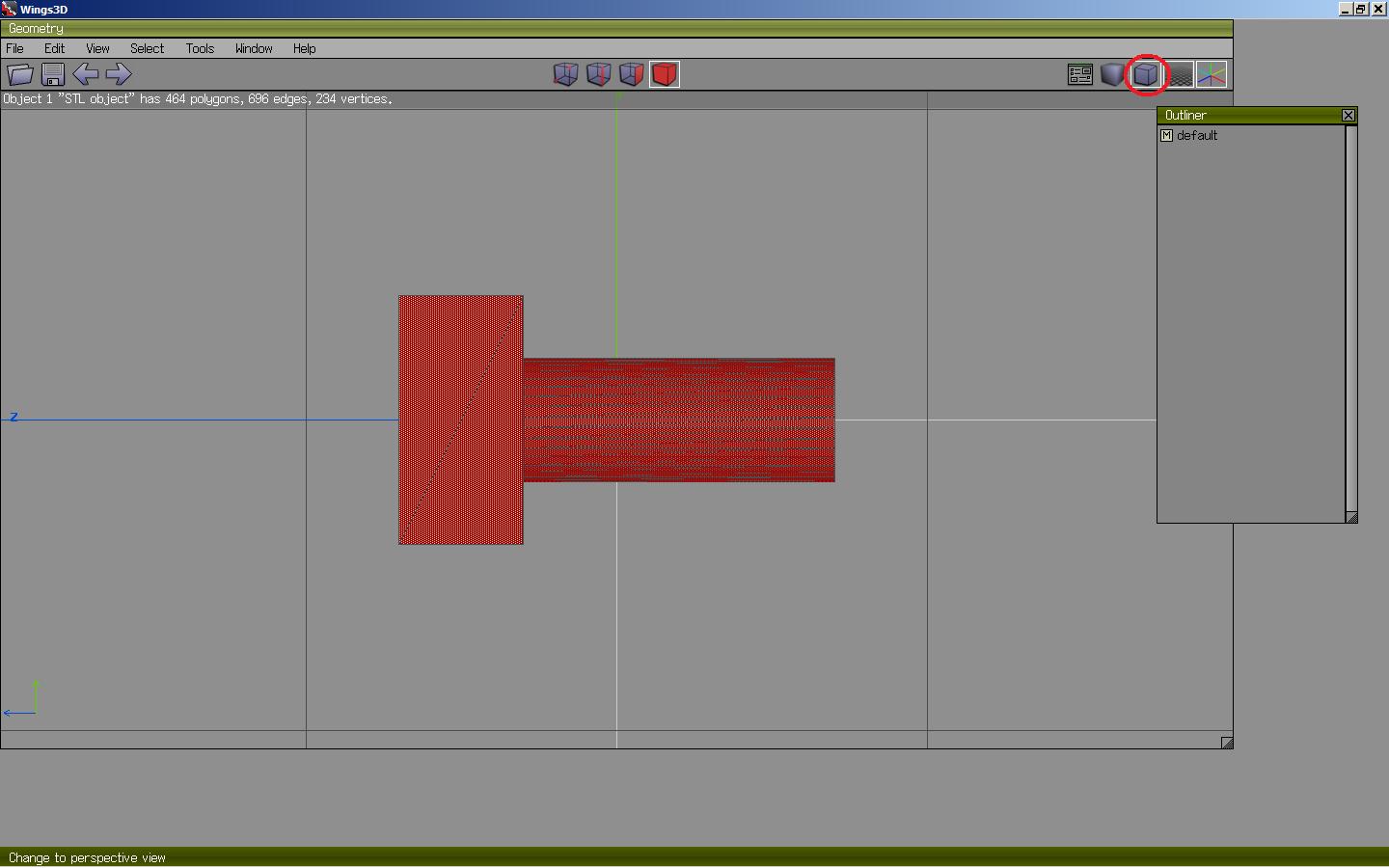The image size is (1389, 868).
Task: Click the Undo left arrow icon
Action: [x=86, y=74]
